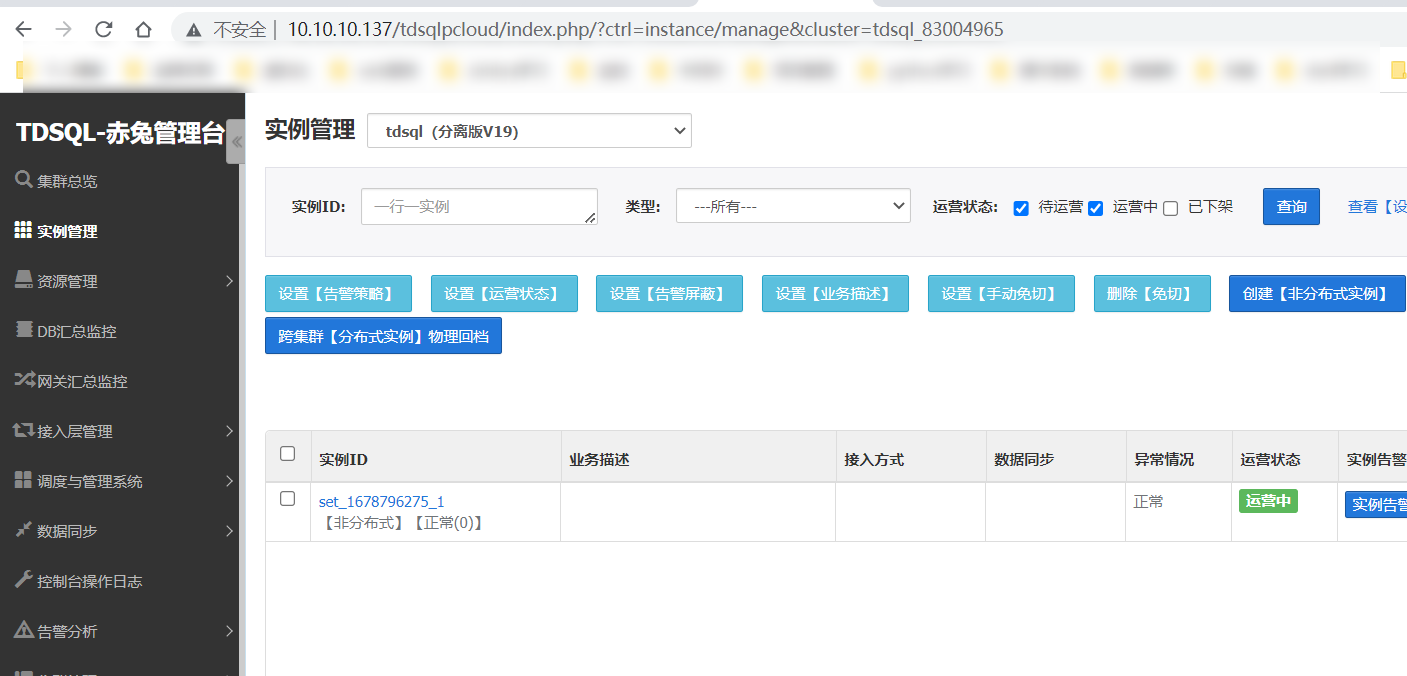Click magnifier icon beside 集群总览
1407x676 pixels.
(x=24, y=180)
